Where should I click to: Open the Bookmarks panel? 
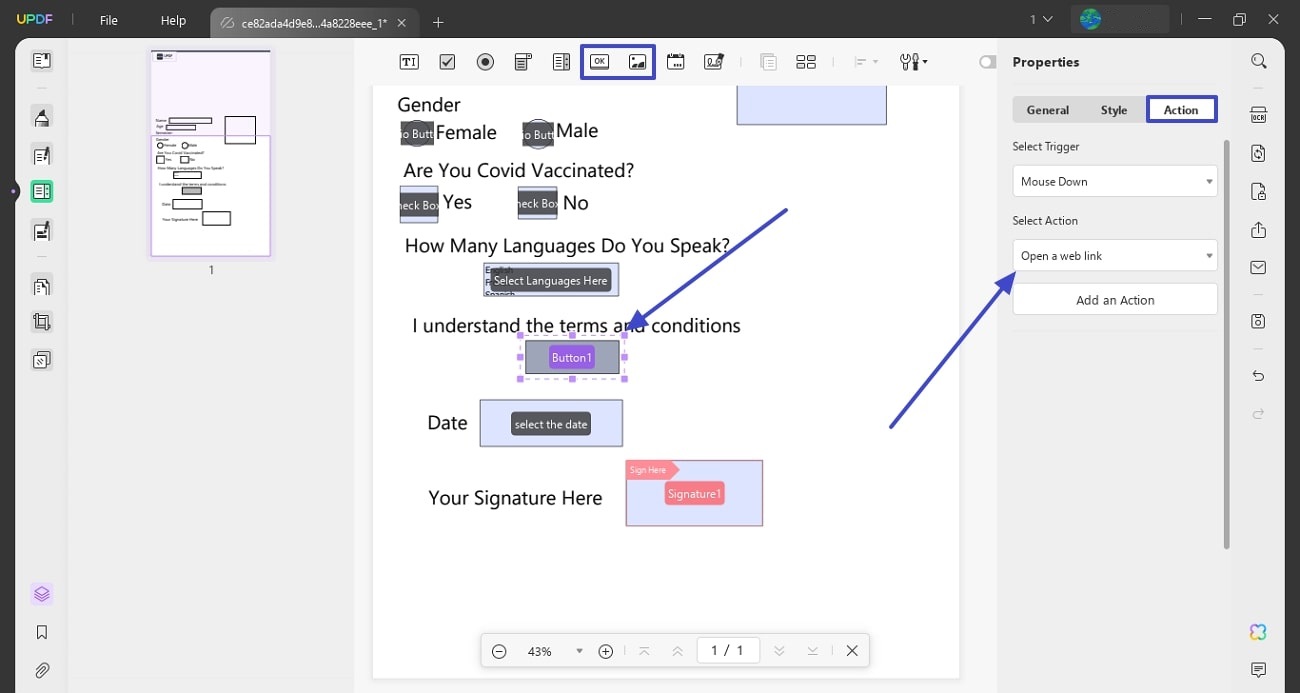point(41,631)
